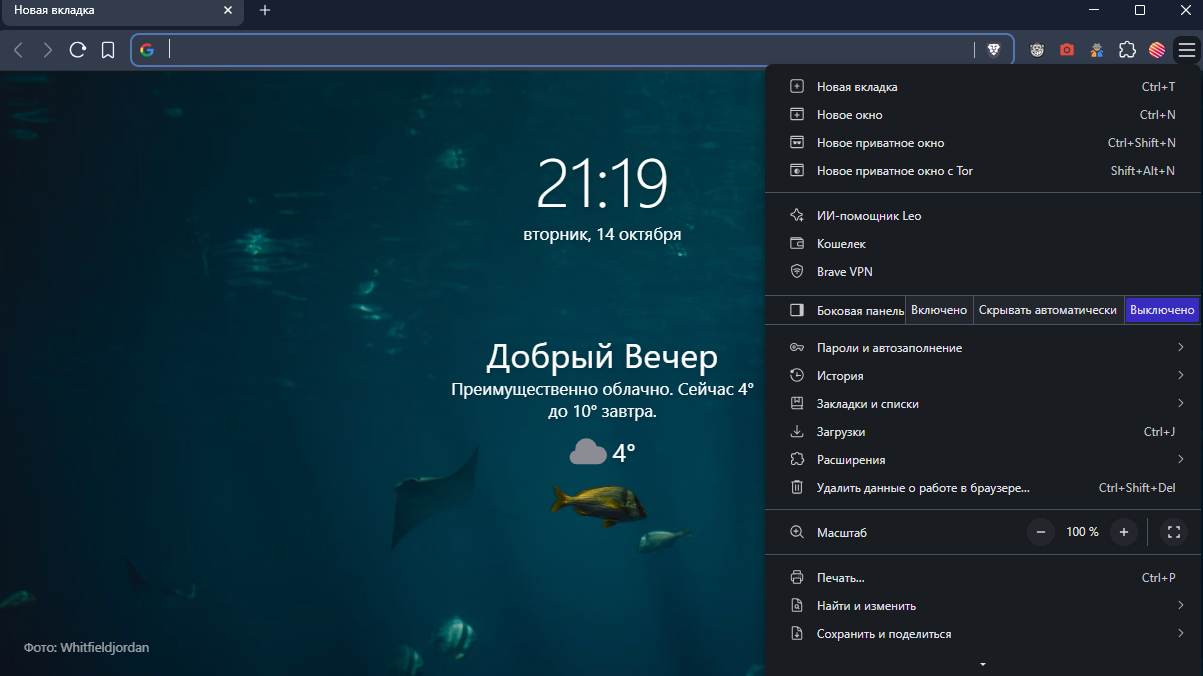Screen dimensions: 1203x676
Task: Go forward with the right arrow
Action: point(47,50)
